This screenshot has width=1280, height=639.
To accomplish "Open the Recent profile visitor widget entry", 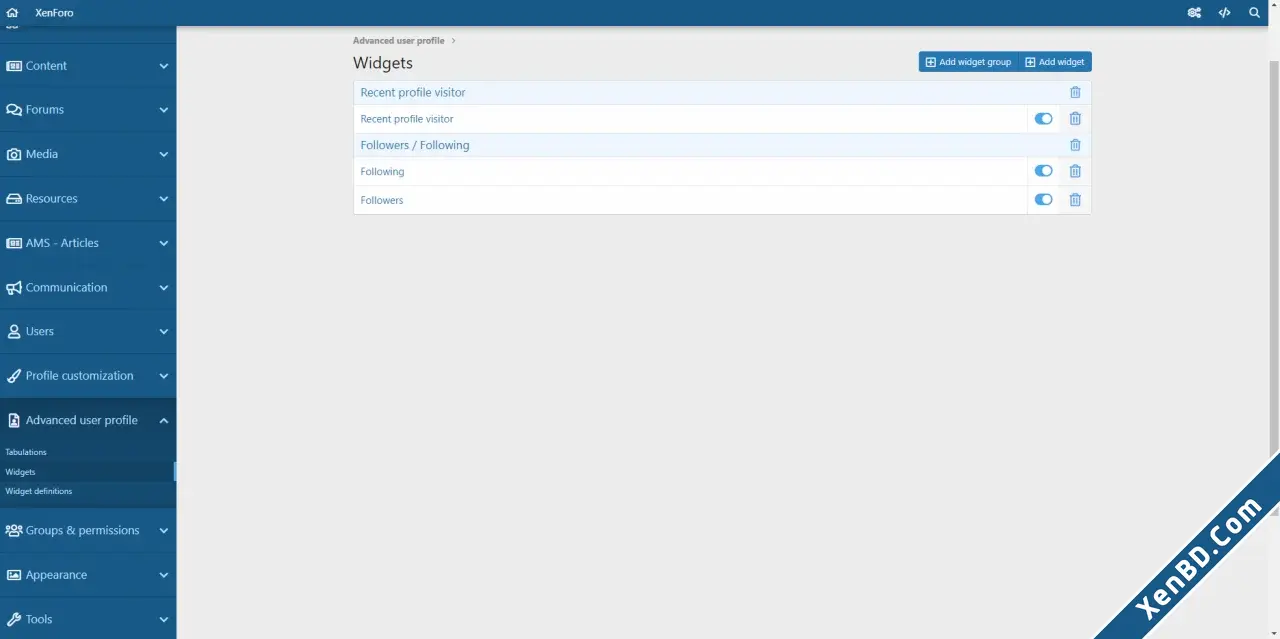I will click(407, 119).
